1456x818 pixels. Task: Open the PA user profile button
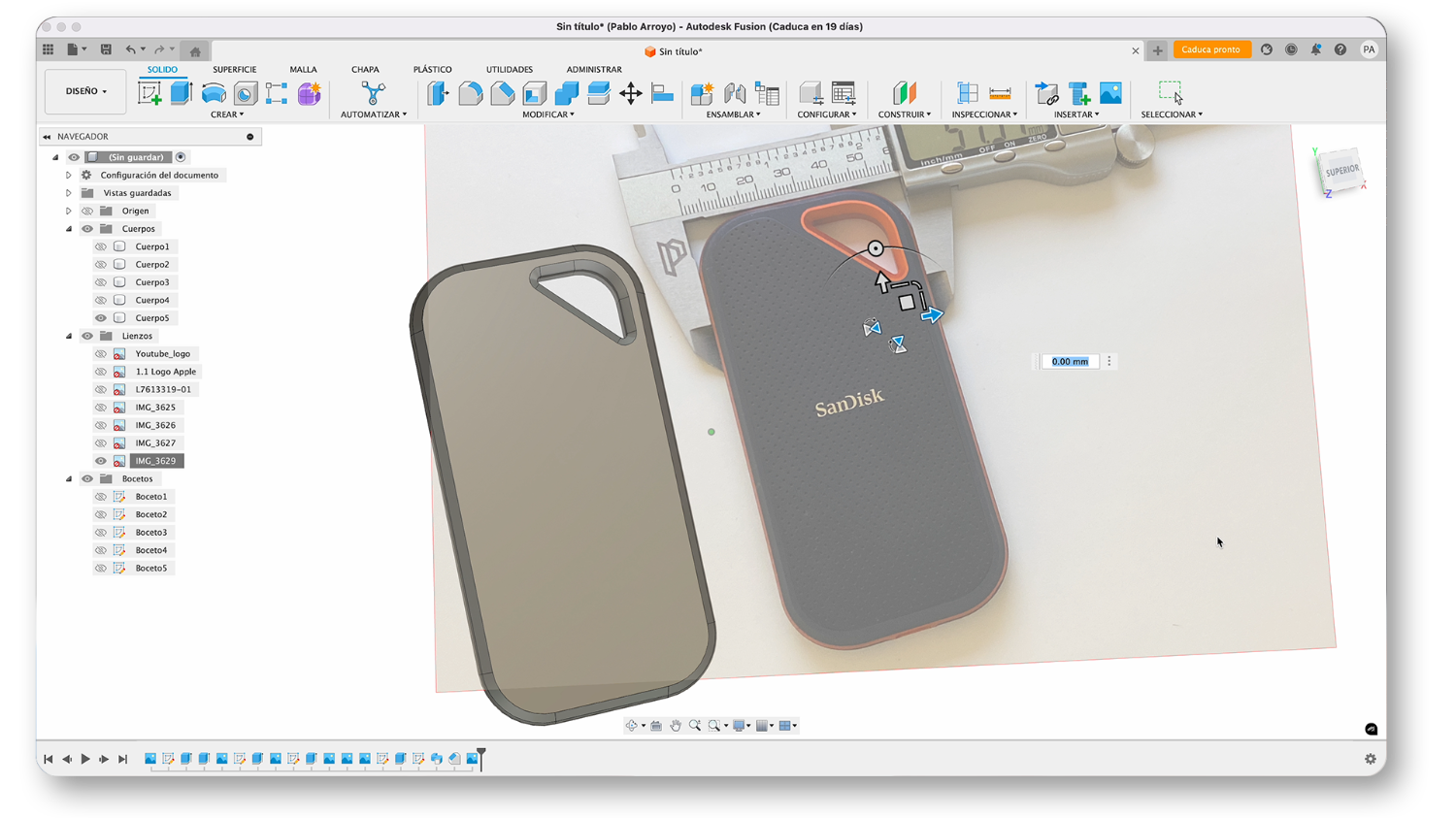[x=1369, y=49]
